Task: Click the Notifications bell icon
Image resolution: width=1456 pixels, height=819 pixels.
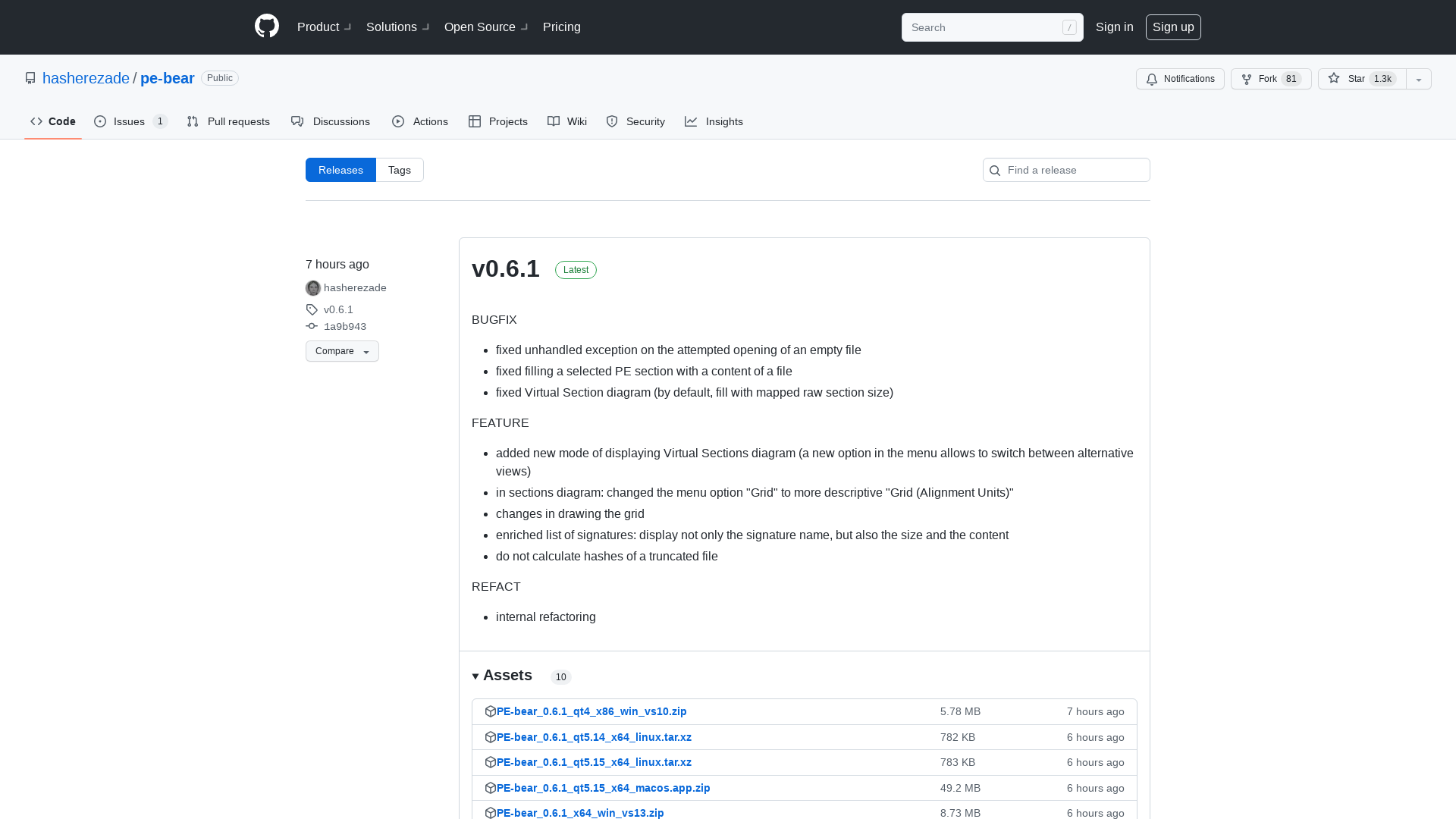Action: pos(1152,79)
